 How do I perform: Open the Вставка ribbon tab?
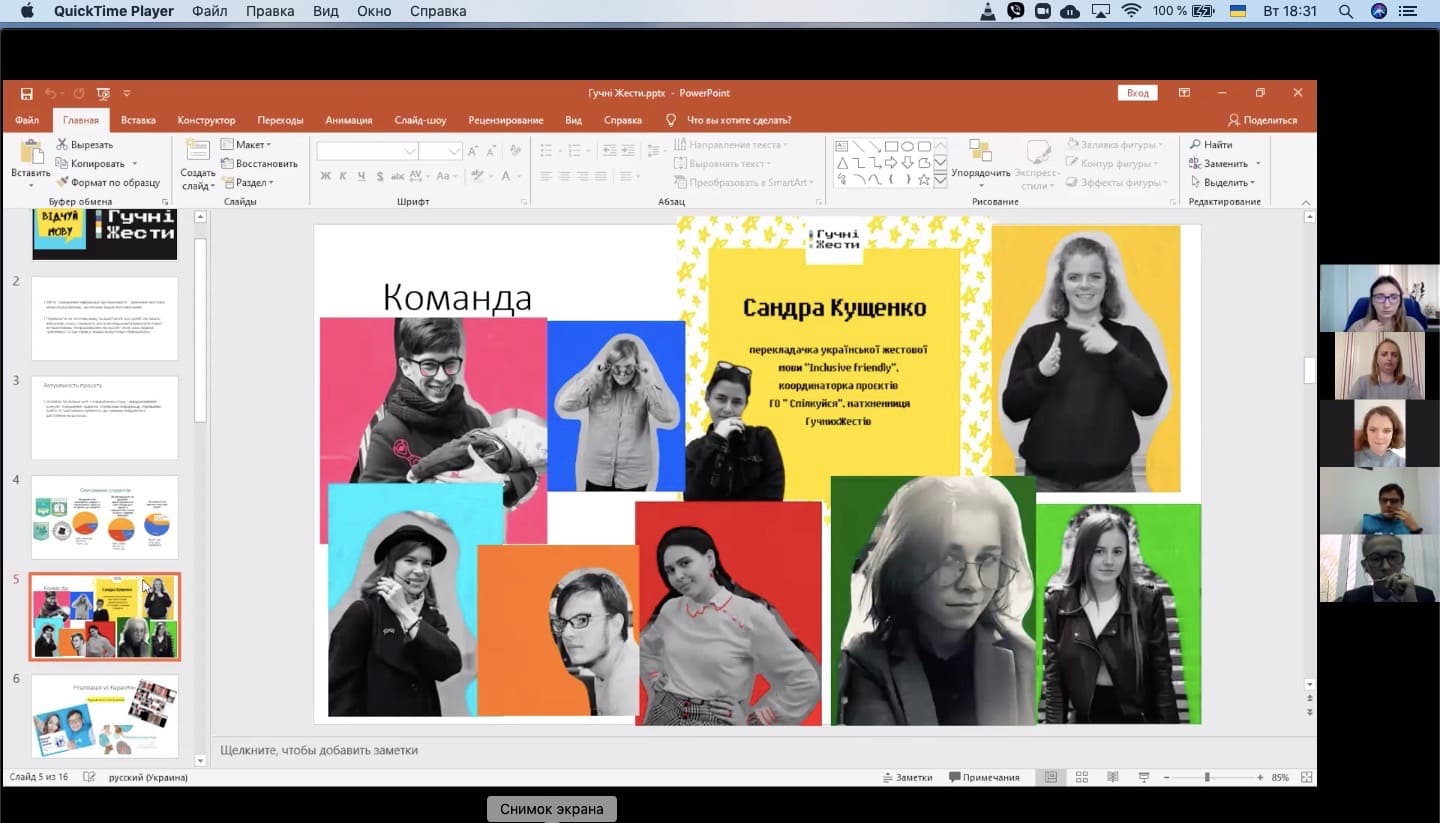pos(138,120)
